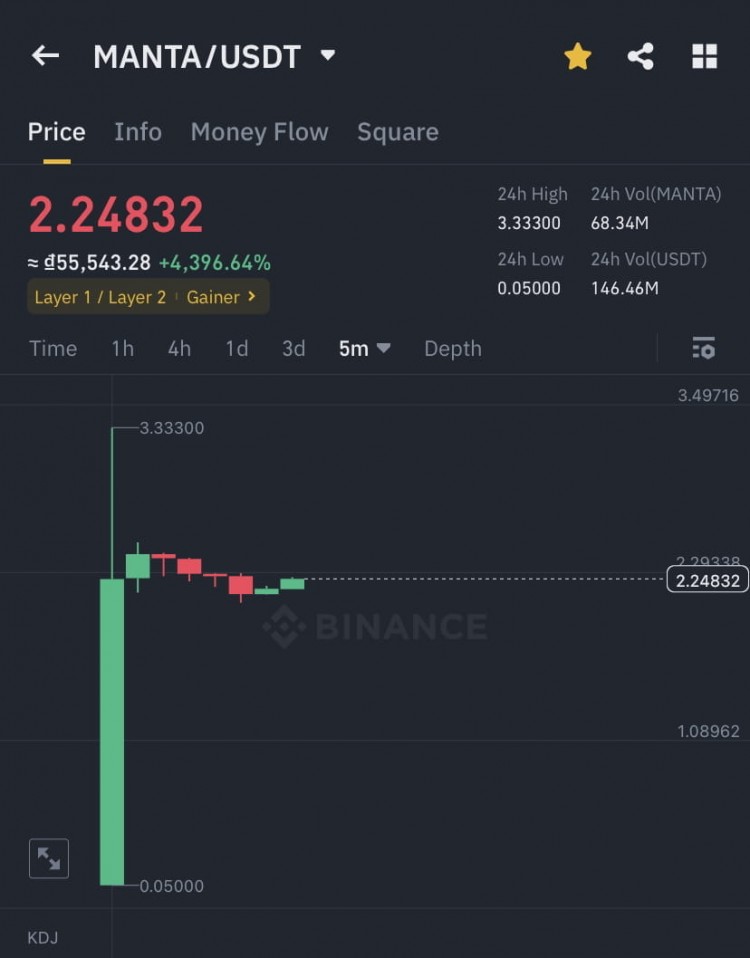Click the 2.24832 current price label on chart
Viewport: 750px width, 958px height.
(707, 580)
